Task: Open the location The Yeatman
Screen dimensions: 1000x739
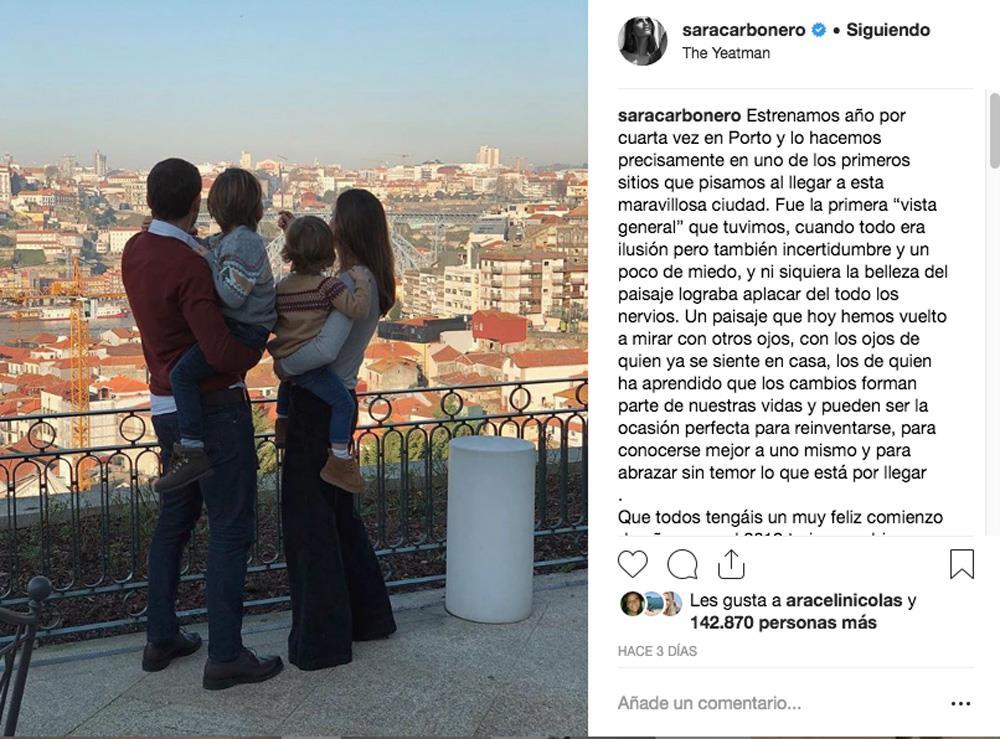Action: (x=726, y=53)
